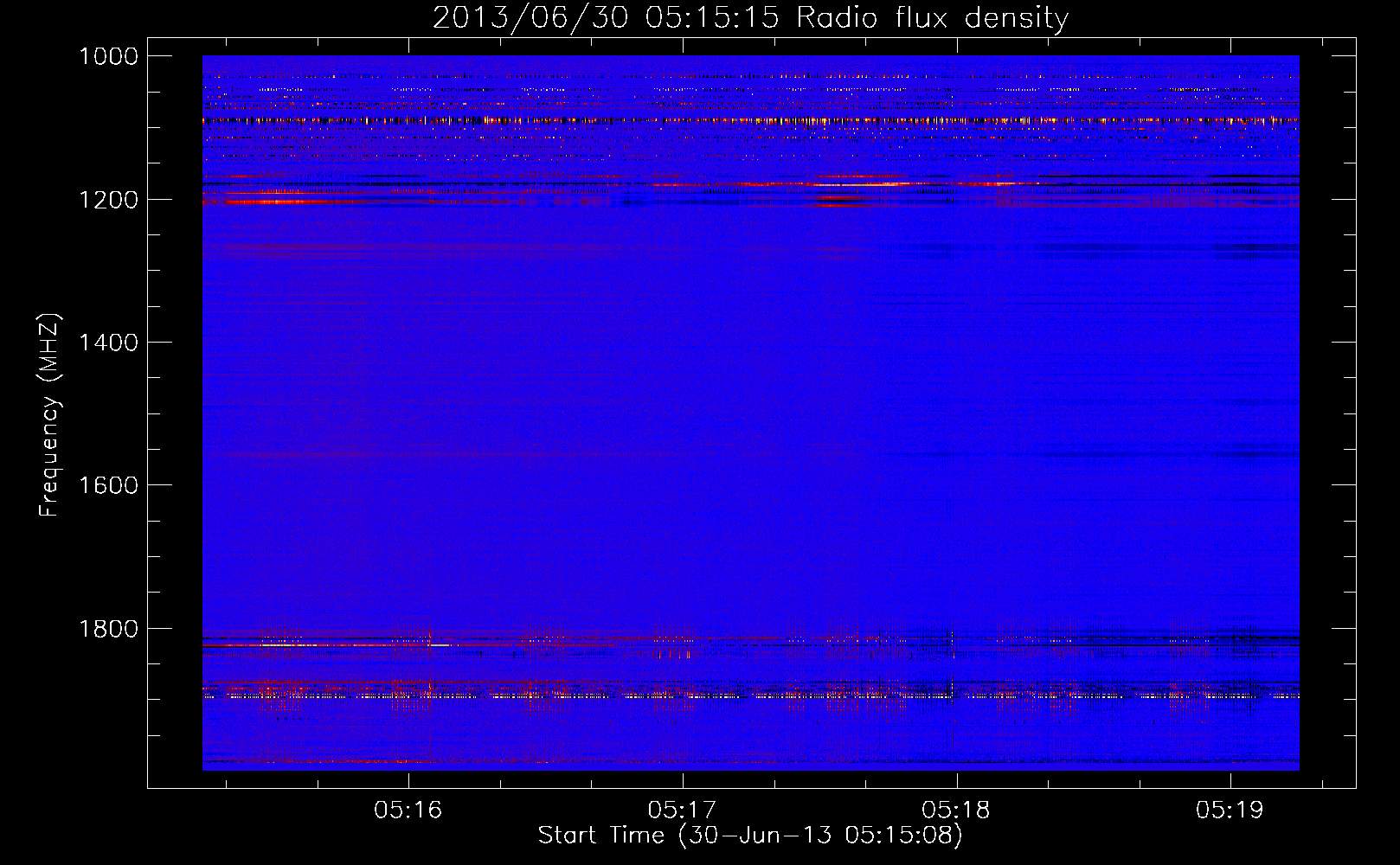
Task: Click the 1800 frequency tick label
Action: (x=109, y=629)
